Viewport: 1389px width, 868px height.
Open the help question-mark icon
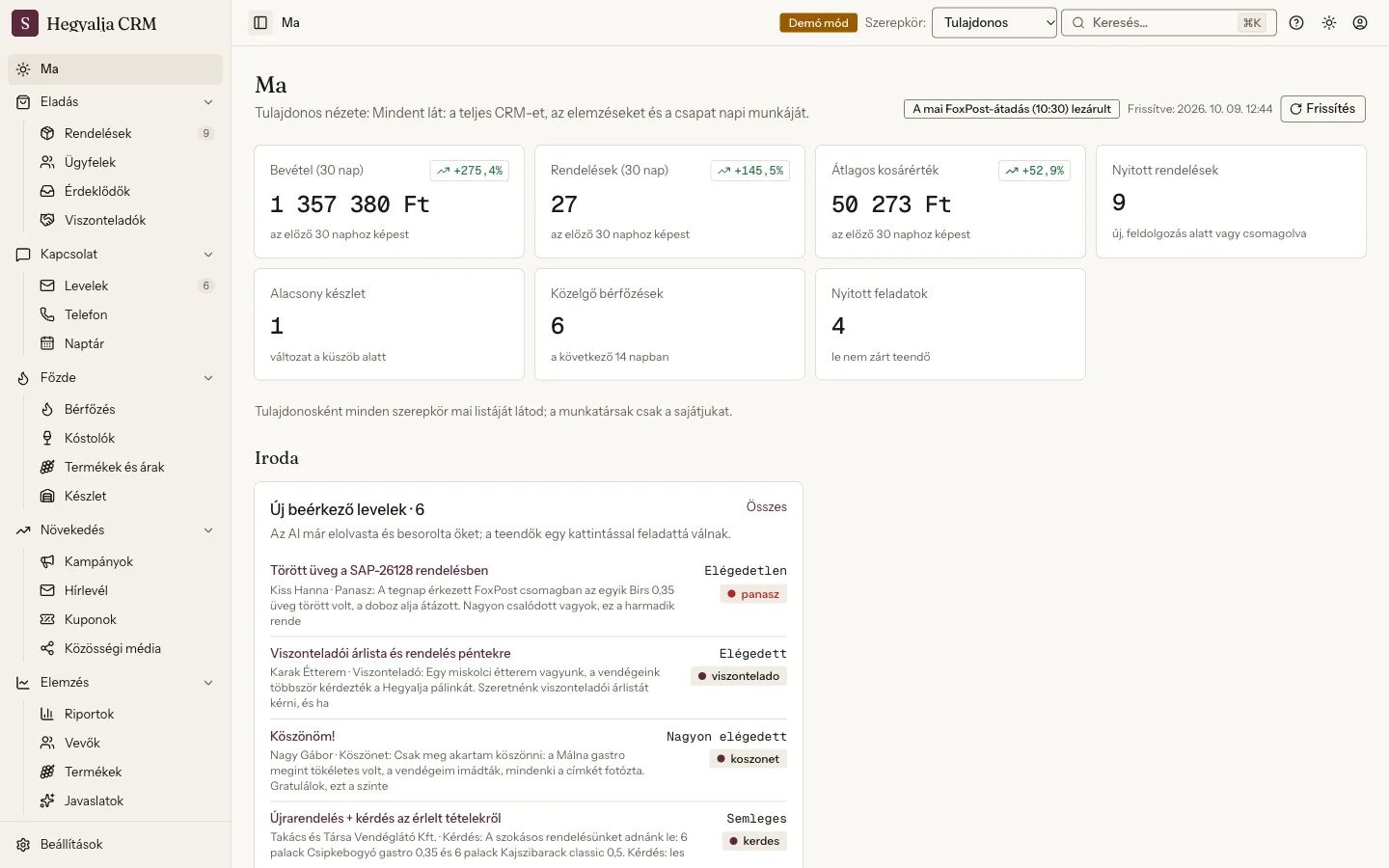pyautogui.click(x=1296, y=22)
